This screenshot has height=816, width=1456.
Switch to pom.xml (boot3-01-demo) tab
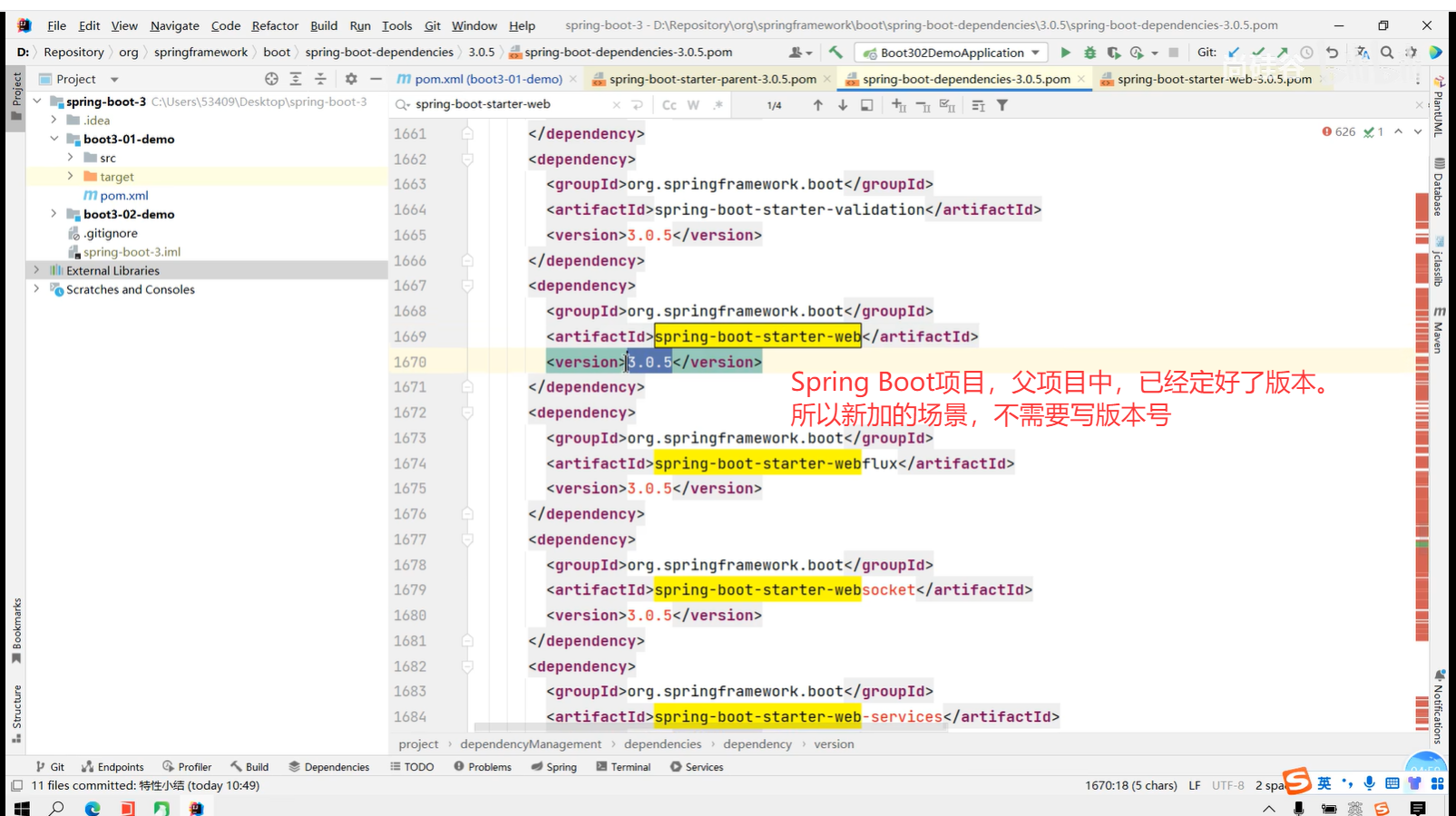coord(488,79)
